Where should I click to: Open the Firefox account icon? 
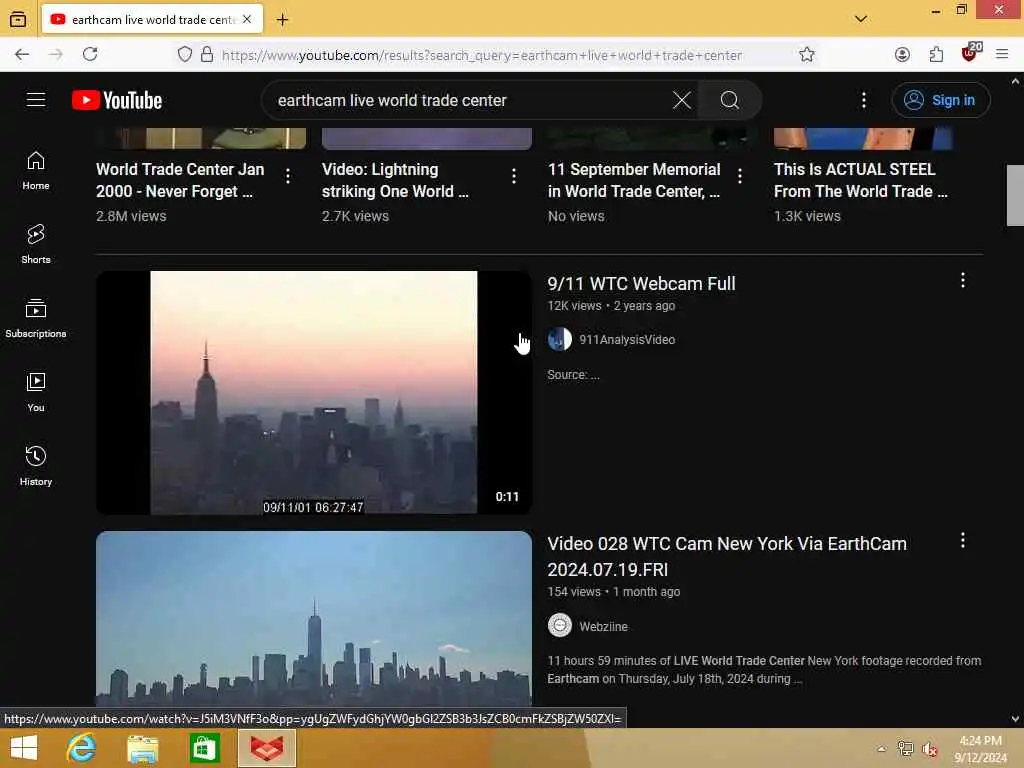tap(902, 54)
